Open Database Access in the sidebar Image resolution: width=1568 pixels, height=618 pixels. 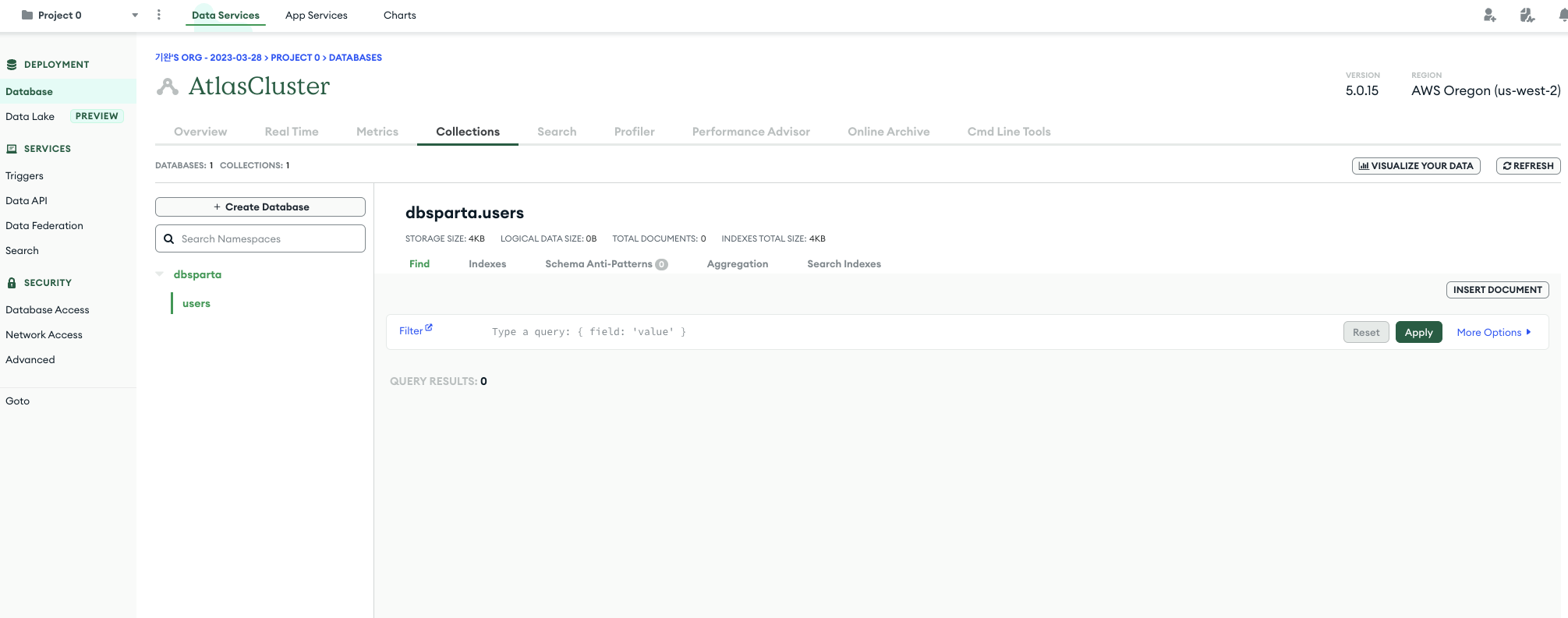click(48, 310)
